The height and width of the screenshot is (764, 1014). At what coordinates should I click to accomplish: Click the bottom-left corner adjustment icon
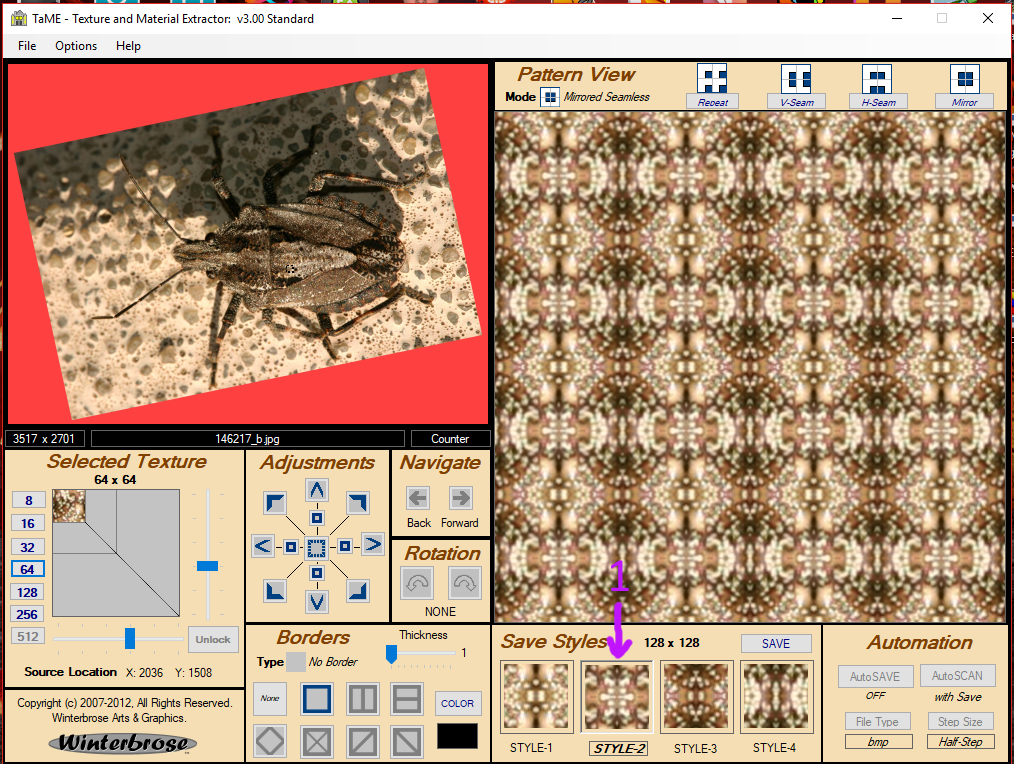275,591
